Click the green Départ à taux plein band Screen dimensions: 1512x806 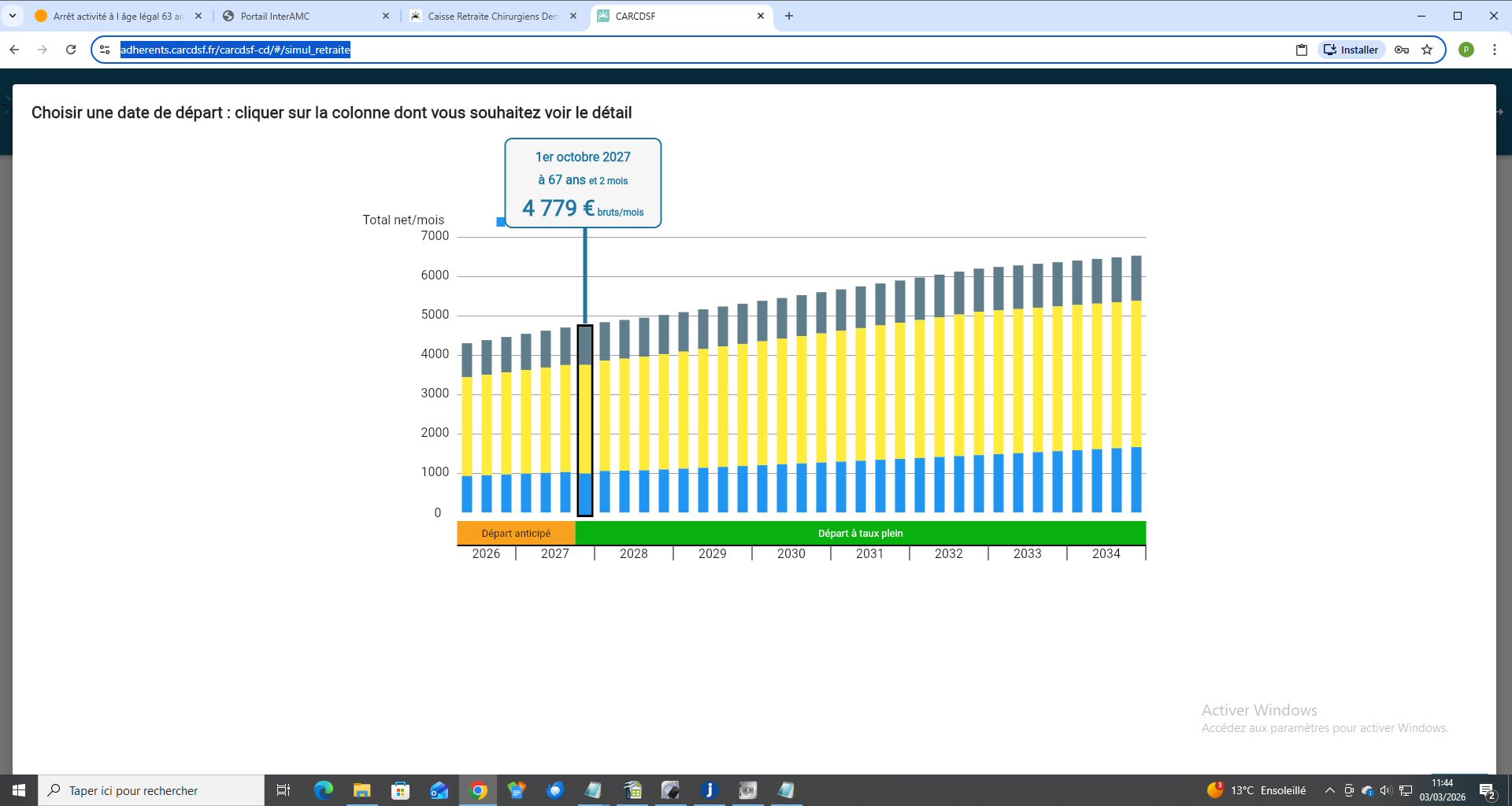(x=860, y=533)
